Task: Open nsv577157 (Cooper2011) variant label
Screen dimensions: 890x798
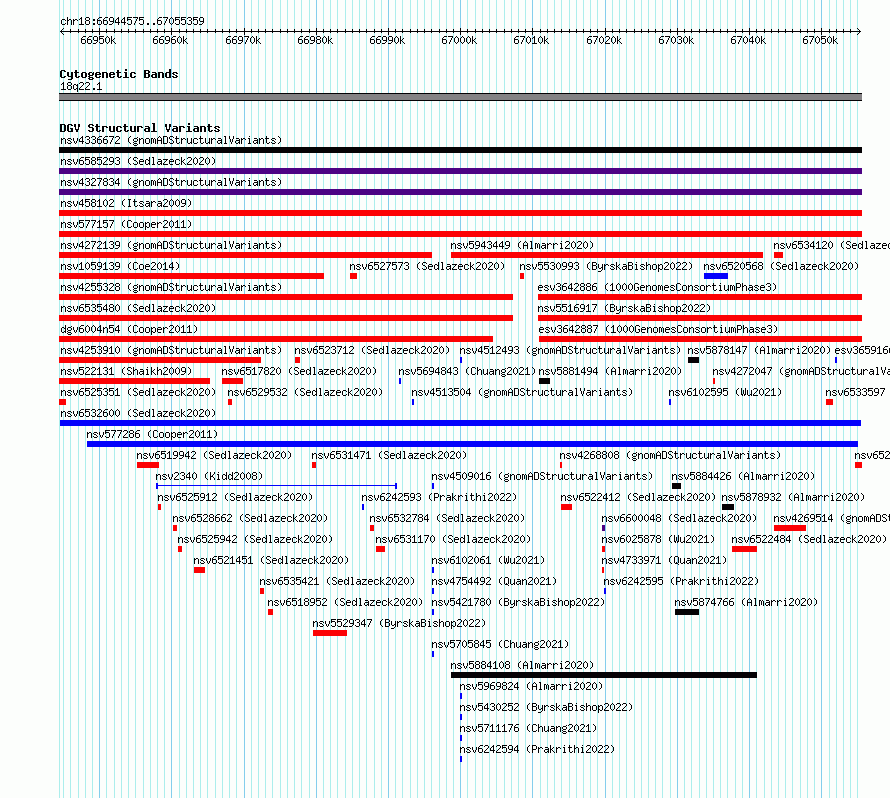Action: [x=126, y=224]
